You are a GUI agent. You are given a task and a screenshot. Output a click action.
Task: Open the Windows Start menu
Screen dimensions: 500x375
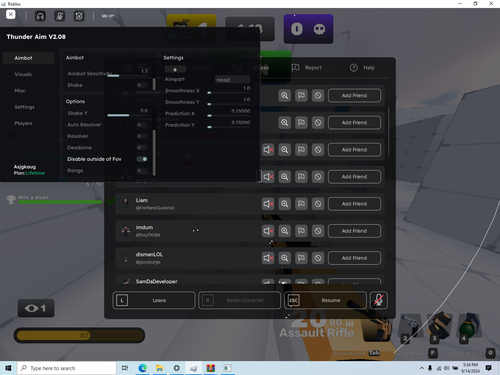click(x=8, y=368)
